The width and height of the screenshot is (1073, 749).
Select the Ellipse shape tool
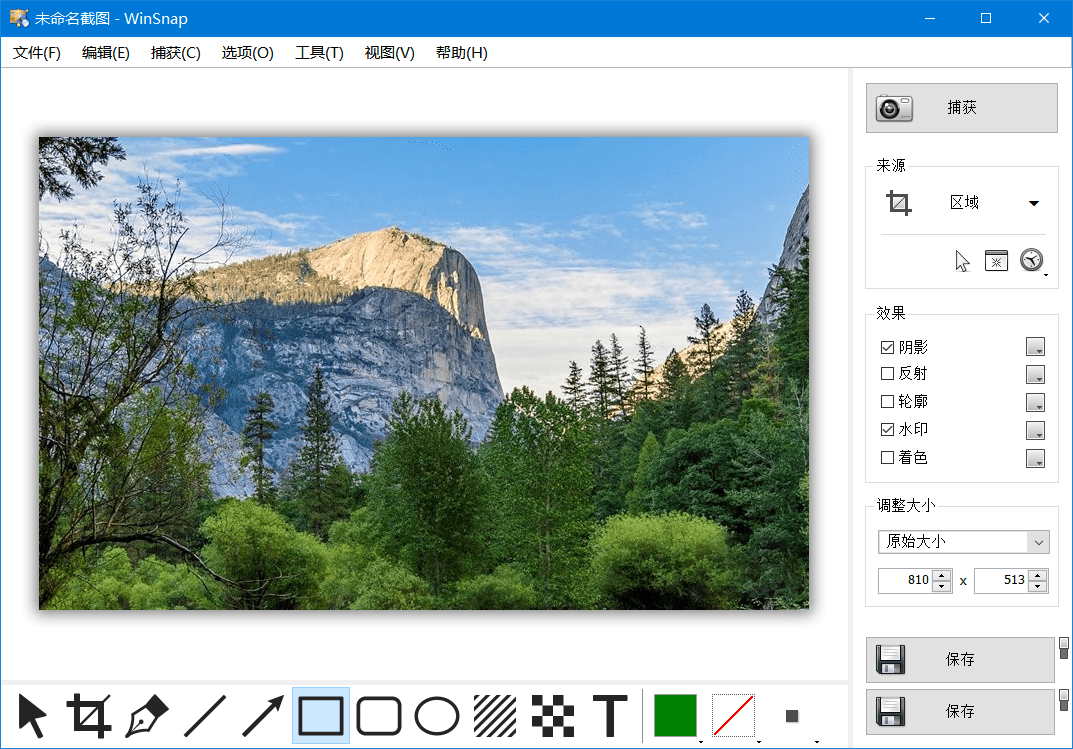[x=437, y=715]
